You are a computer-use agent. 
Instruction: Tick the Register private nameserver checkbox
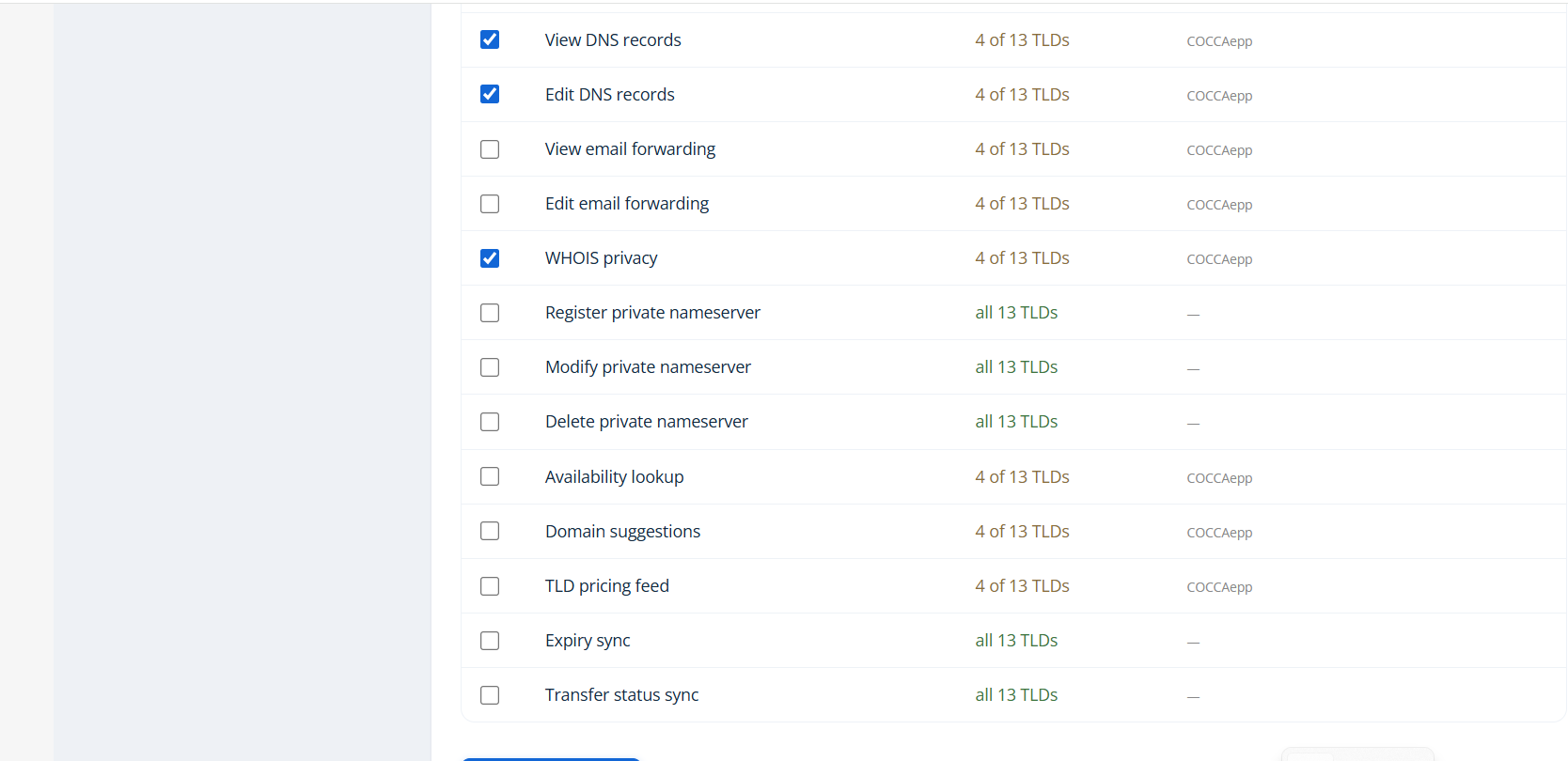click(x=490, y=313)
